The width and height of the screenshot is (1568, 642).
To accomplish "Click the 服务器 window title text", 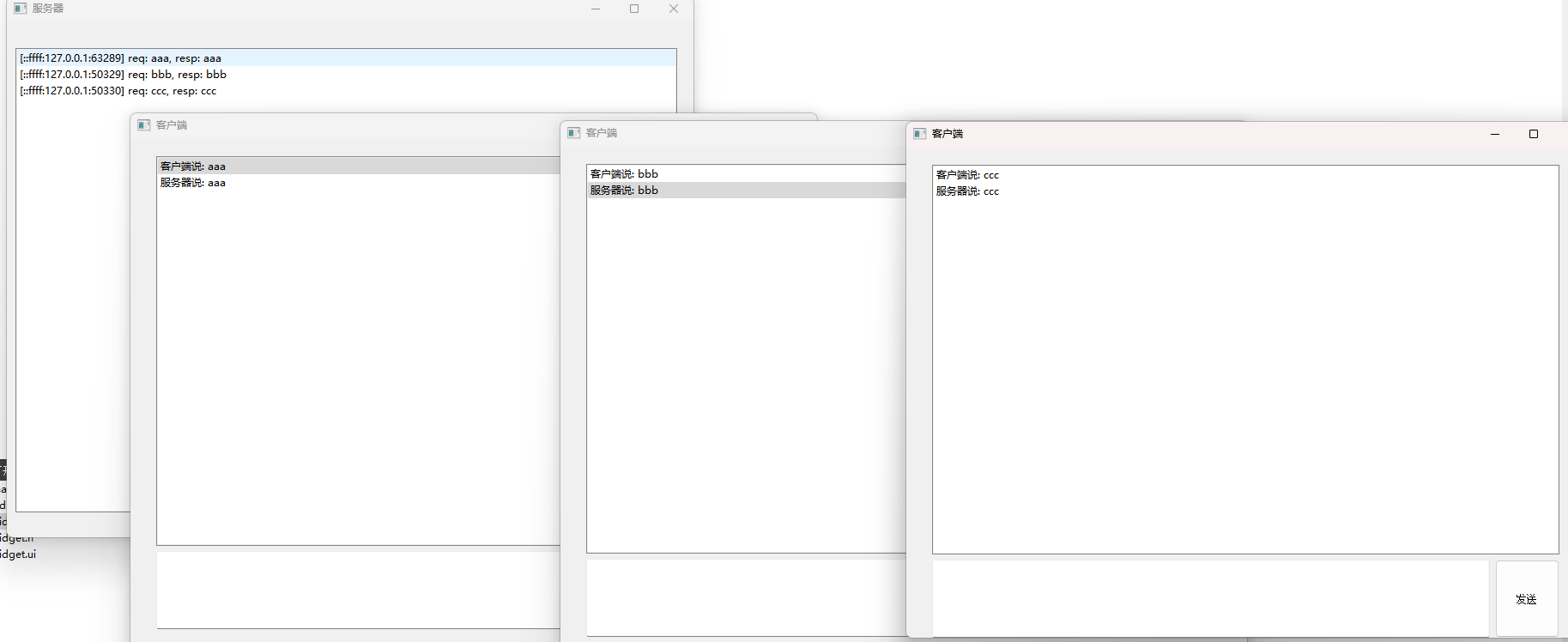I will 48,9.
